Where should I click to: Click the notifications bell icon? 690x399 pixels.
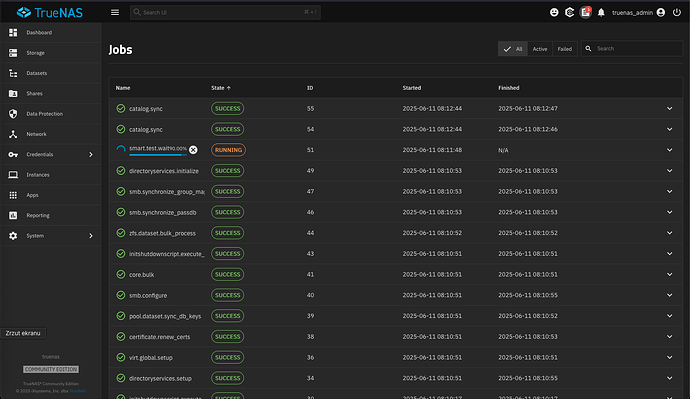click(x=601, y=13)
